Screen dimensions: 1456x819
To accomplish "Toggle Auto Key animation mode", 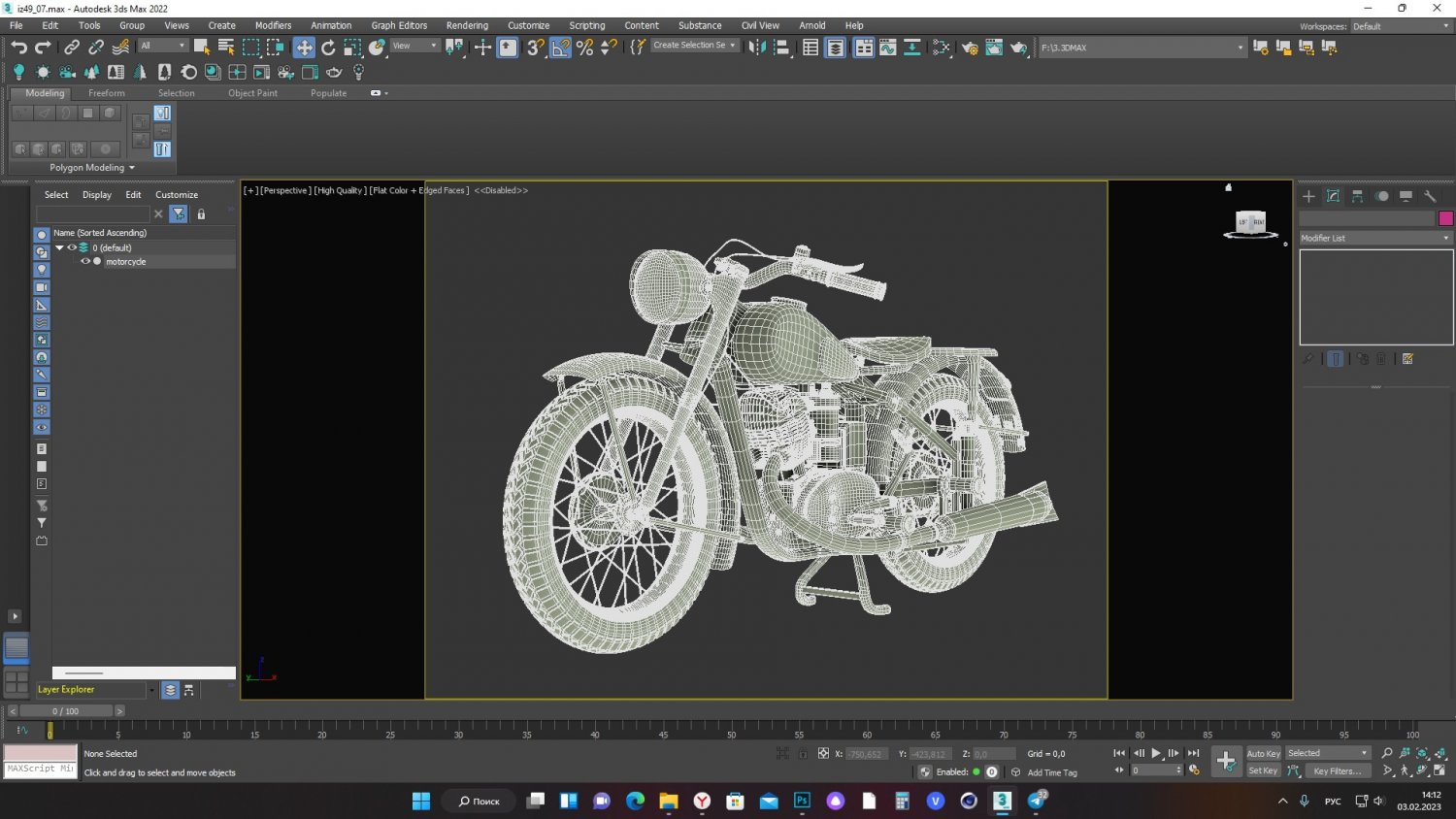I will tap(1263, 754).
